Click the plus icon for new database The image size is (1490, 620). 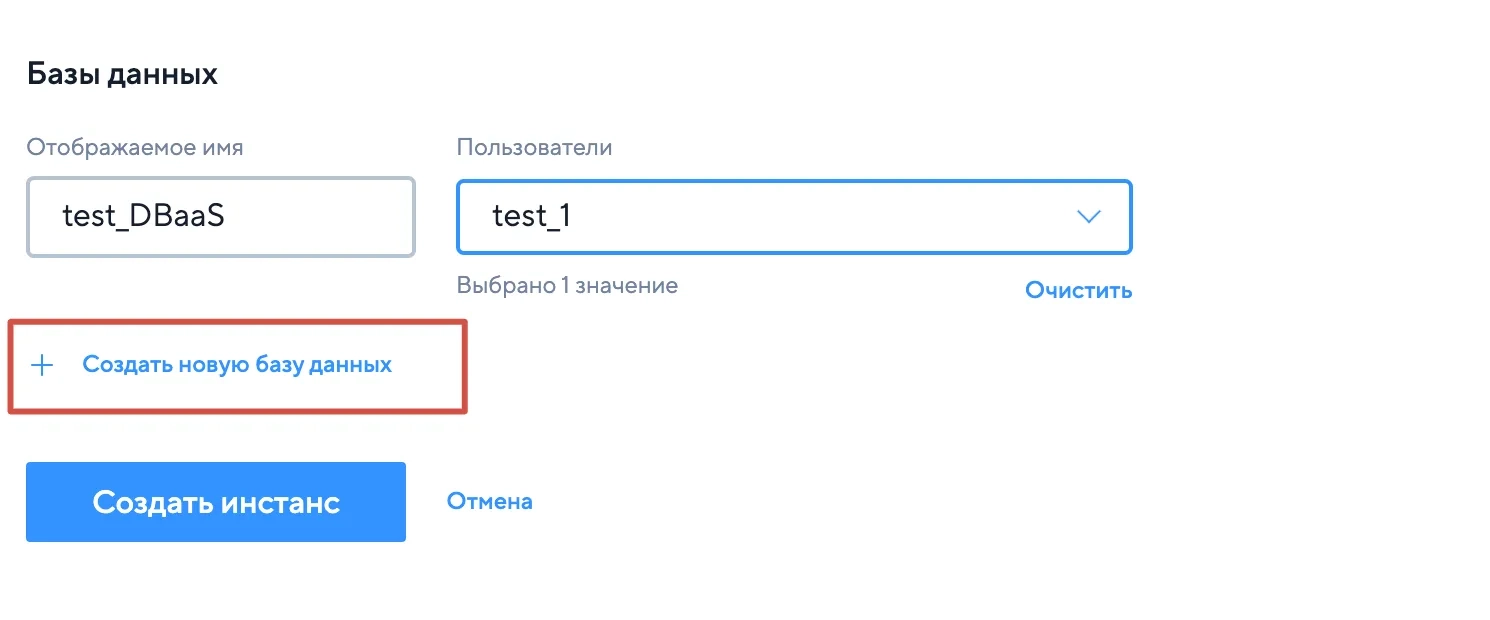pyautogui.click(x=41, y=366)
